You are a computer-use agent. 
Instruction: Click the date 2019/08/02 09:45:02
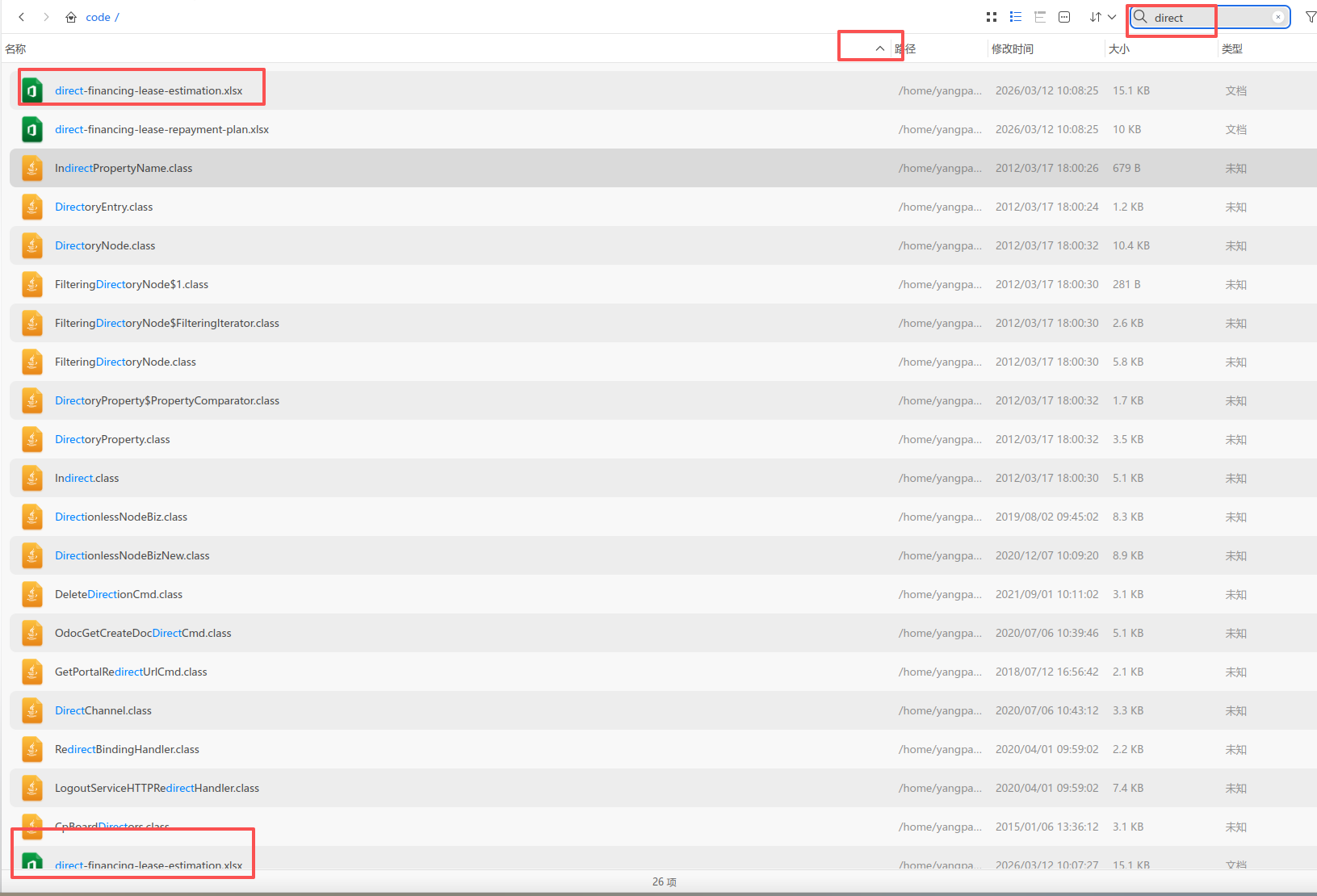(1046, 517)
